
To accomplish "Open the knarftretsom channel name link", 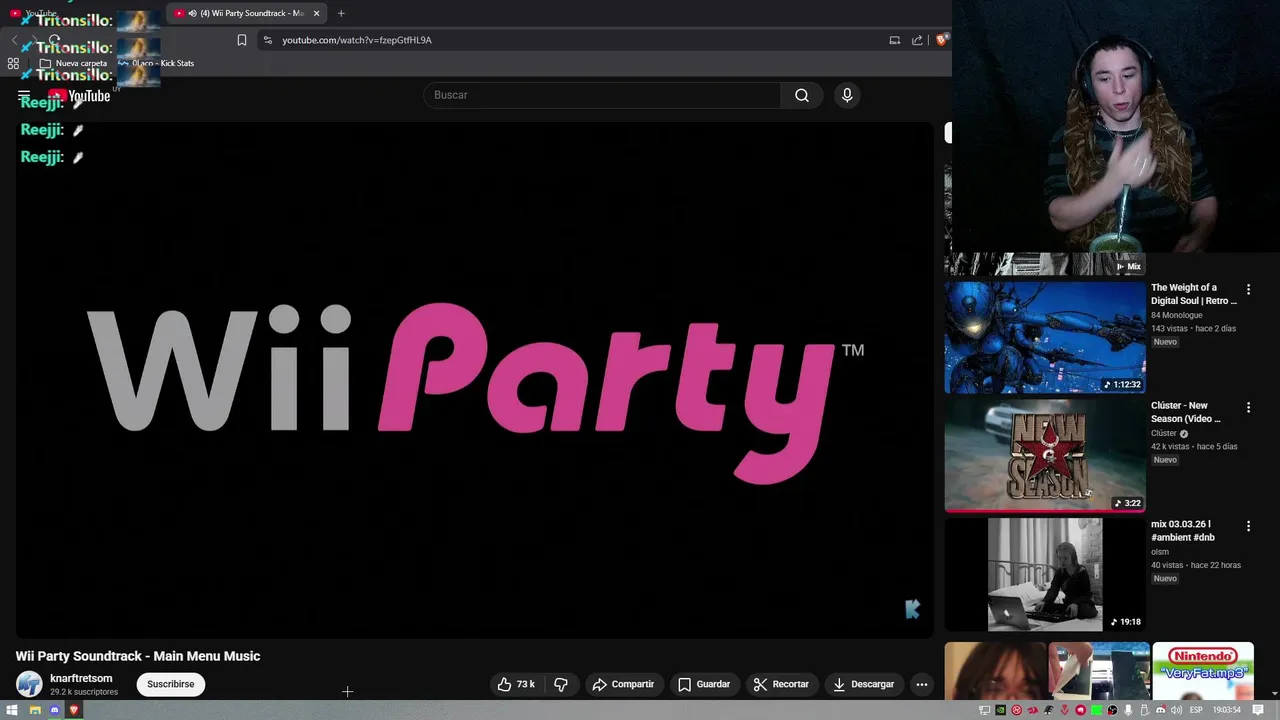I will point(81,678).
